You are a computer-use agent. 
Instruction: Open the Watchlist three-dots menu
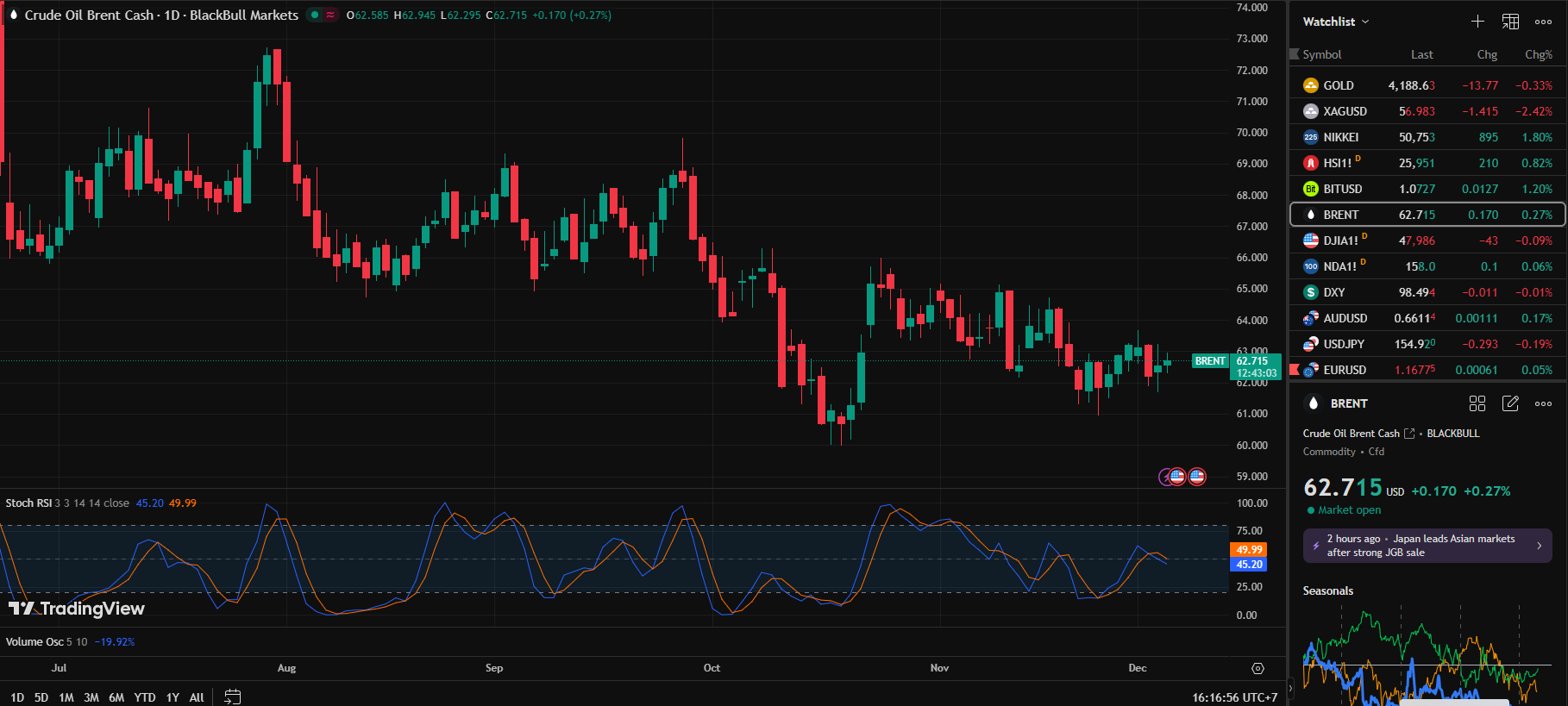tap(1543, 22)
